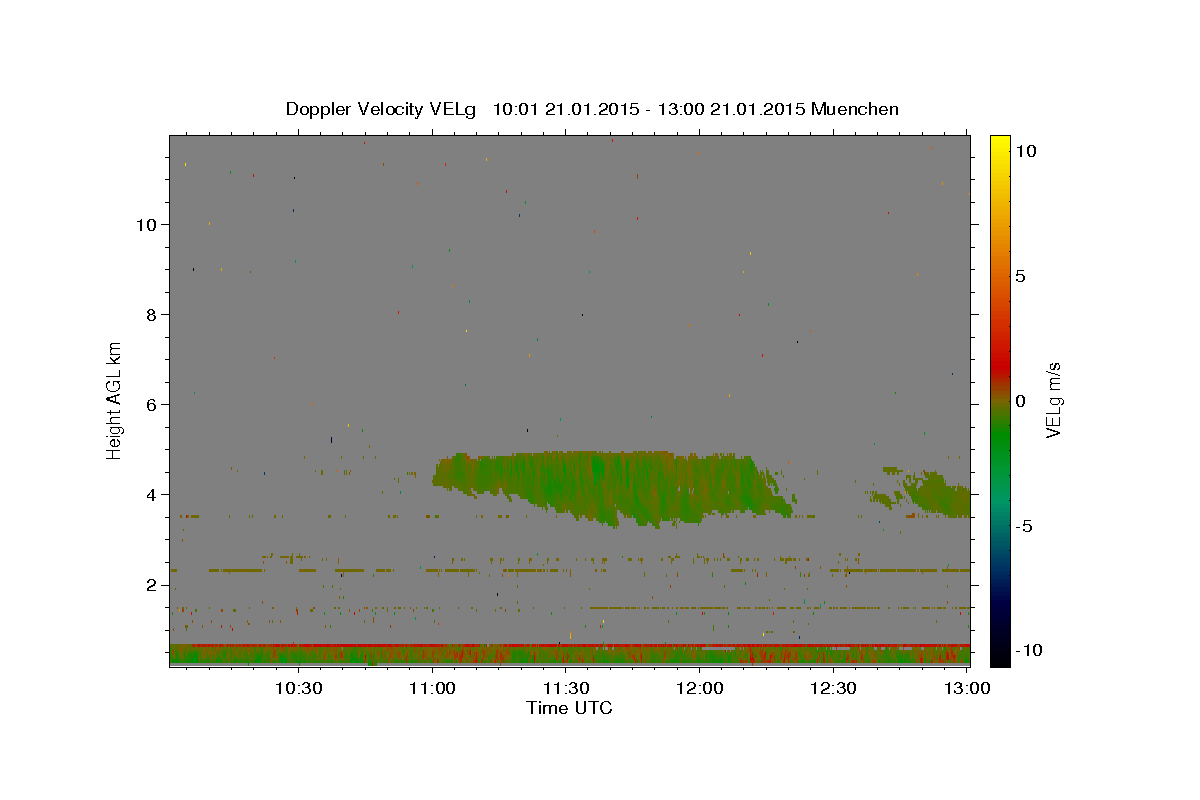Click the height axis value 2
Image resolution: width=1200 pixels, height=800 pixels.
point(152,584)
